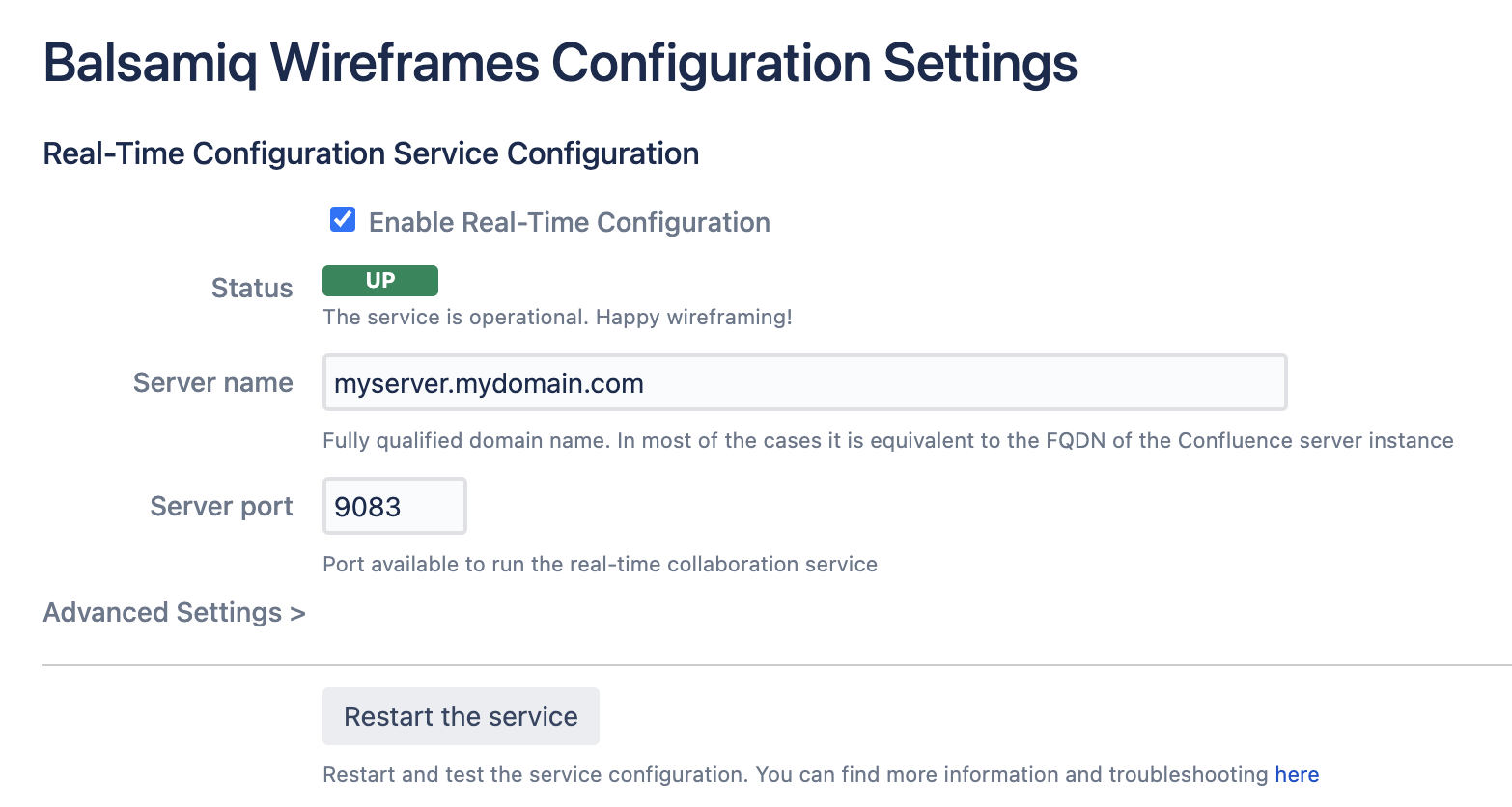
Task: Click the Balsamiq Wireframes Configuration Settings heading
Action: [560, 64]
